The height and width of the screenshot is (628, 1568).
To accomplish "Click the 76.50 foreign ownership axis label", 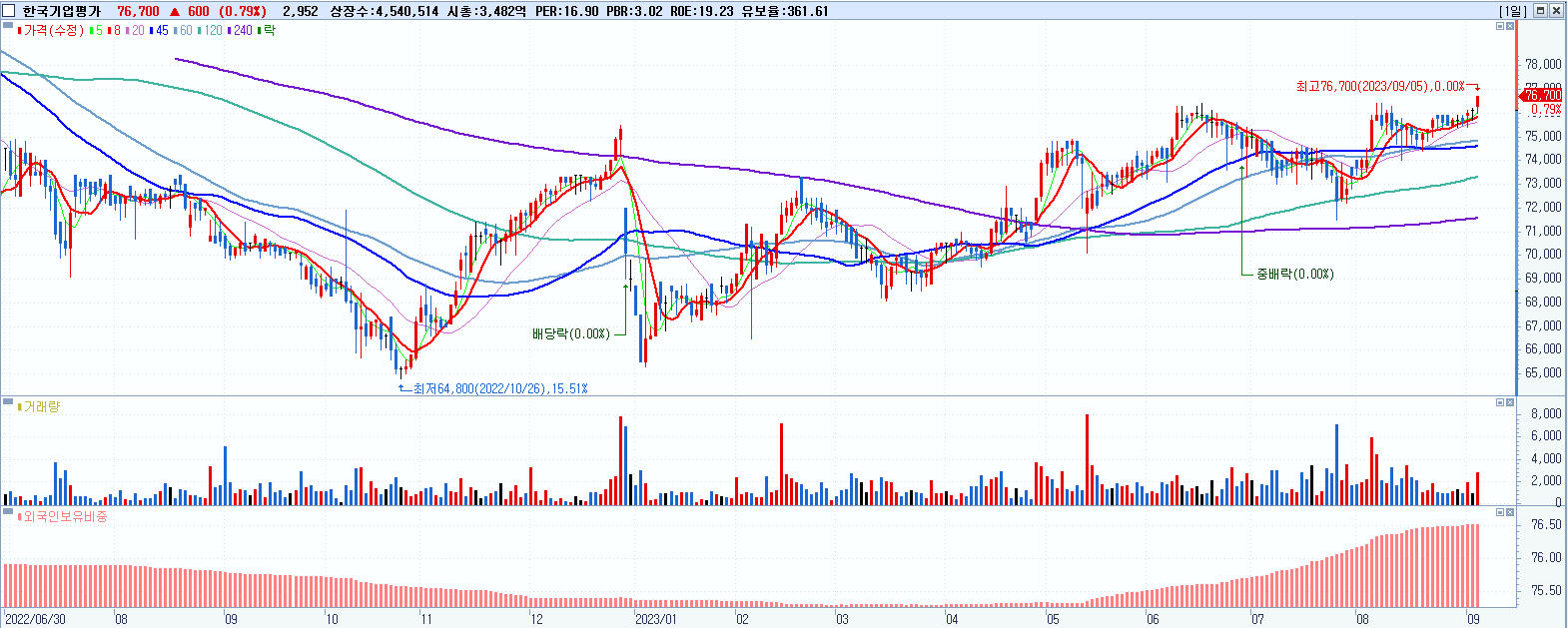I will pos(1546,525).
